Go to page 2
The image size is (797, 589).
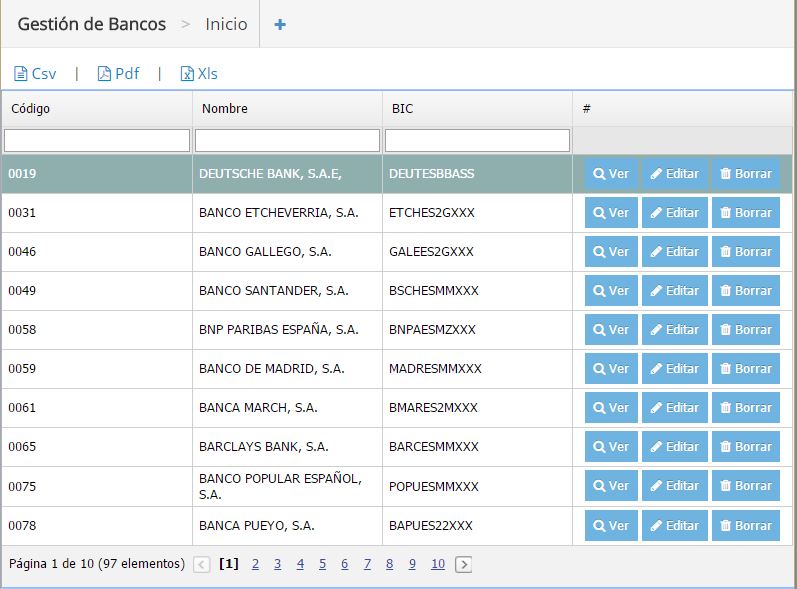pos(255,564)
